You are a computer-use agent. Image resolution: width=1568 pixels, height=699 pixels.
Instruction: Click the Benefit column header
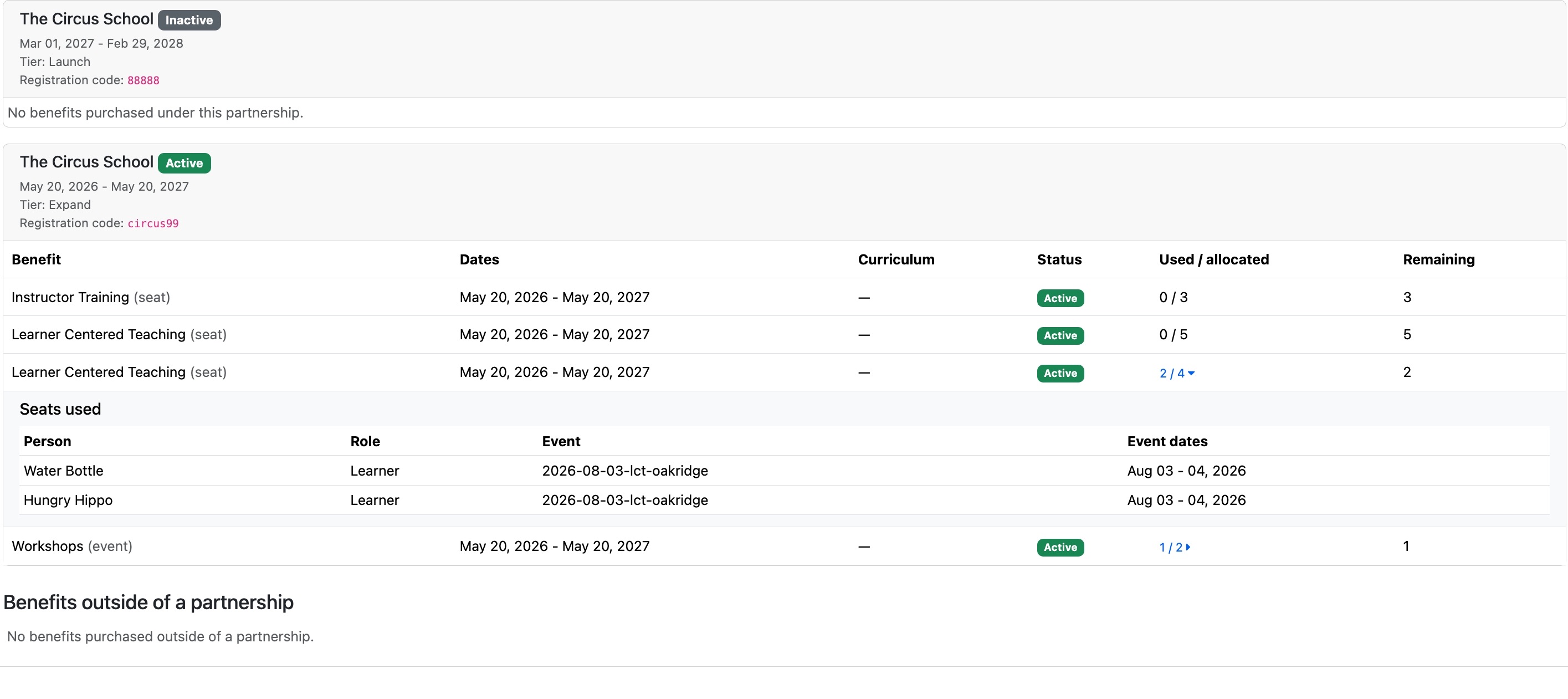(x=37, y=259)
